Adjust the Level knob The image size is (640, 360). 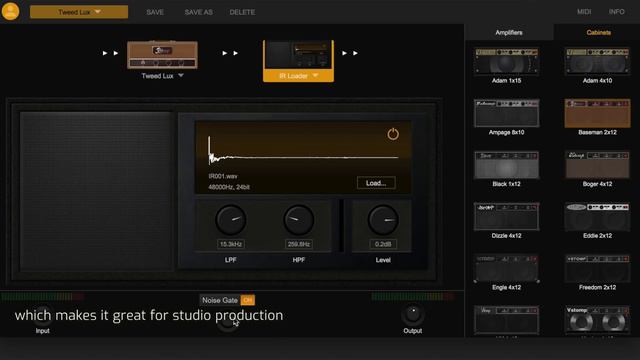point(383,220)
